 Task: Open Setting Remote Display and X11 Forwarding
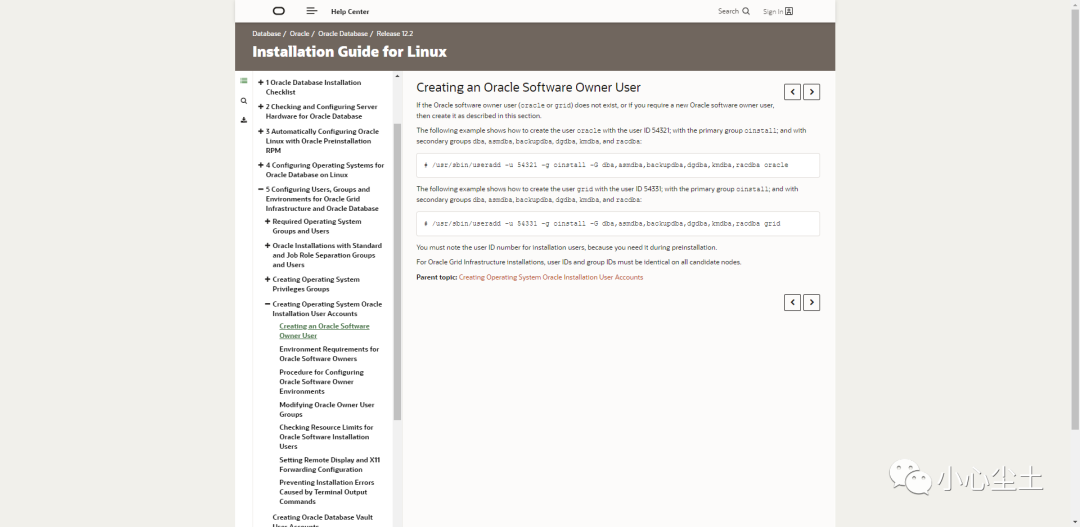tap(329, 464)
